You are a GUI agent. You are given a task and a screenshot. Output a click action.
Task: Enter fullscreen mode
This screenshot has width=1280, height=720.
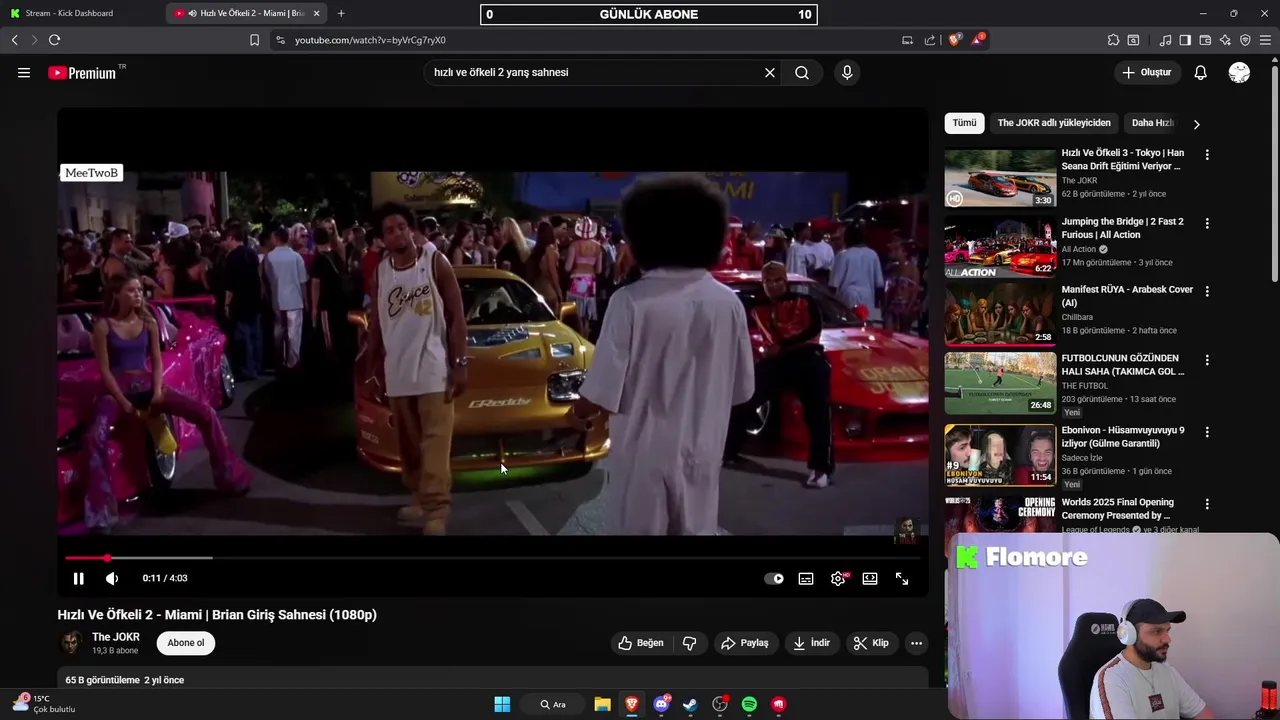coord(902,578)
